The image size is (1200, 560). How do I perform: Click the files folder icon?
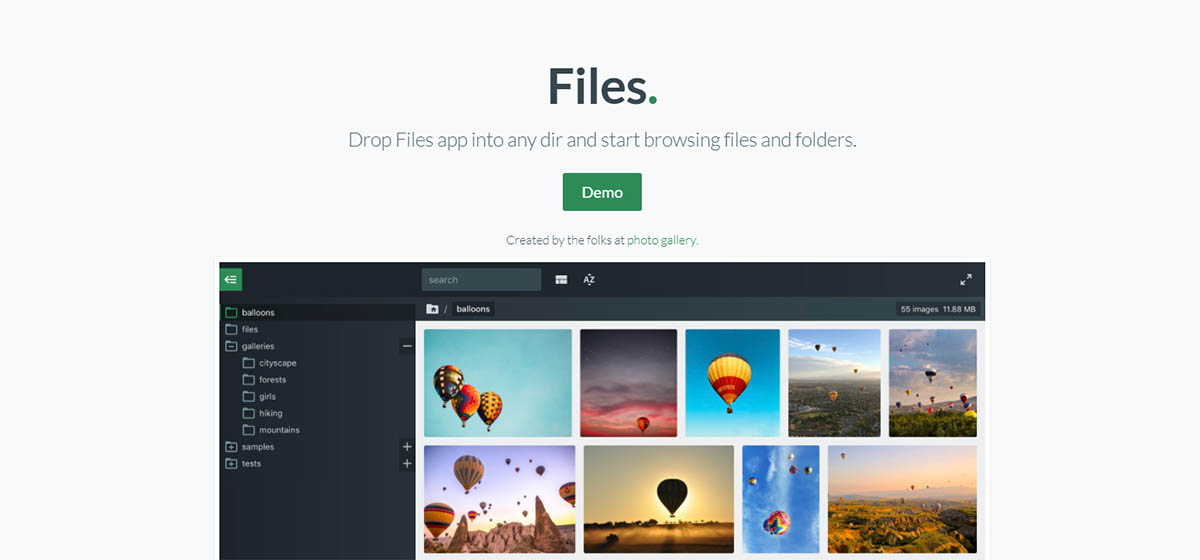(232, 329)
